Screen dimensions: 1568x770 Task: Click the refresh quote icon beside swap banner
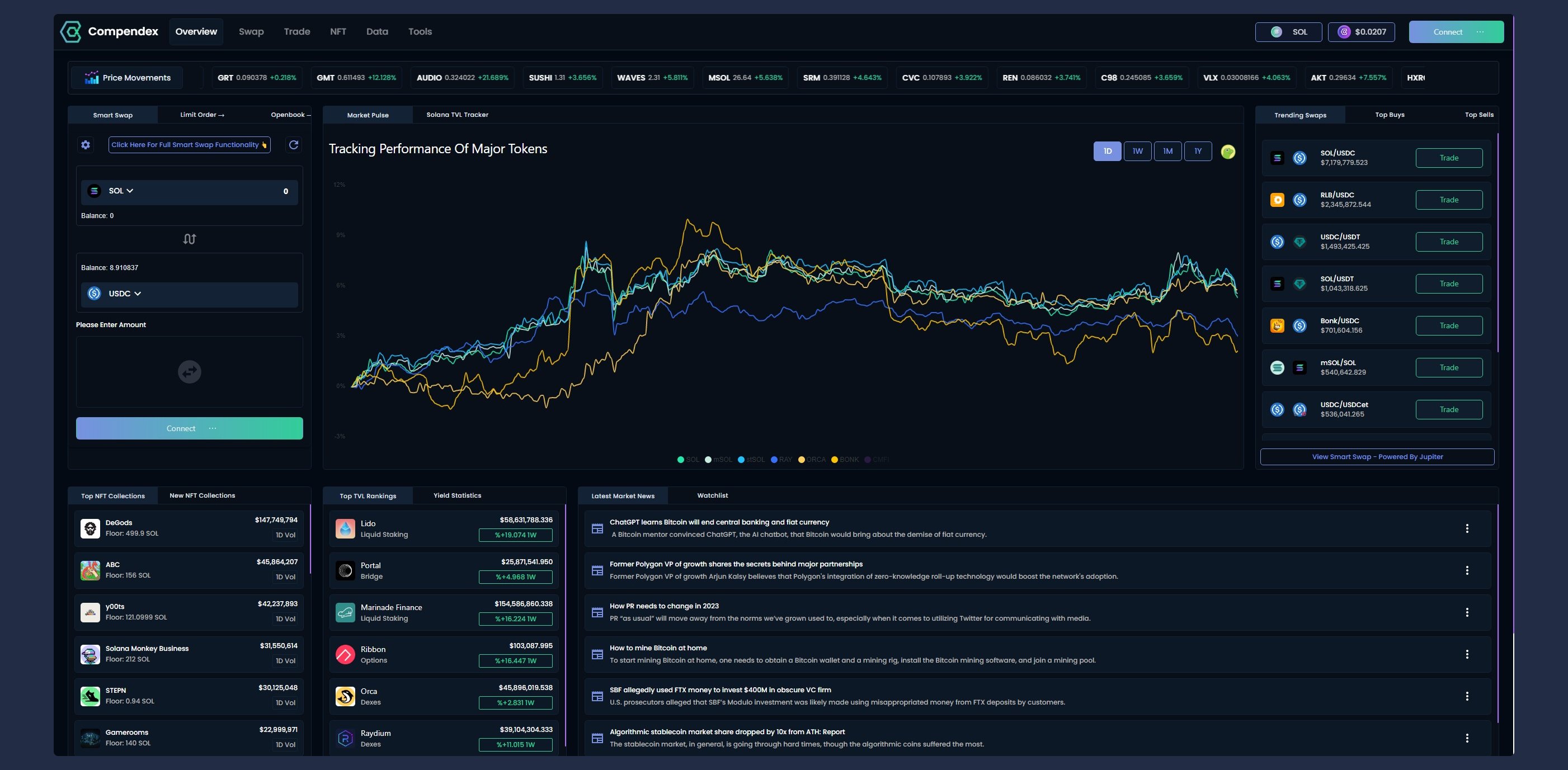click(293, 145)
